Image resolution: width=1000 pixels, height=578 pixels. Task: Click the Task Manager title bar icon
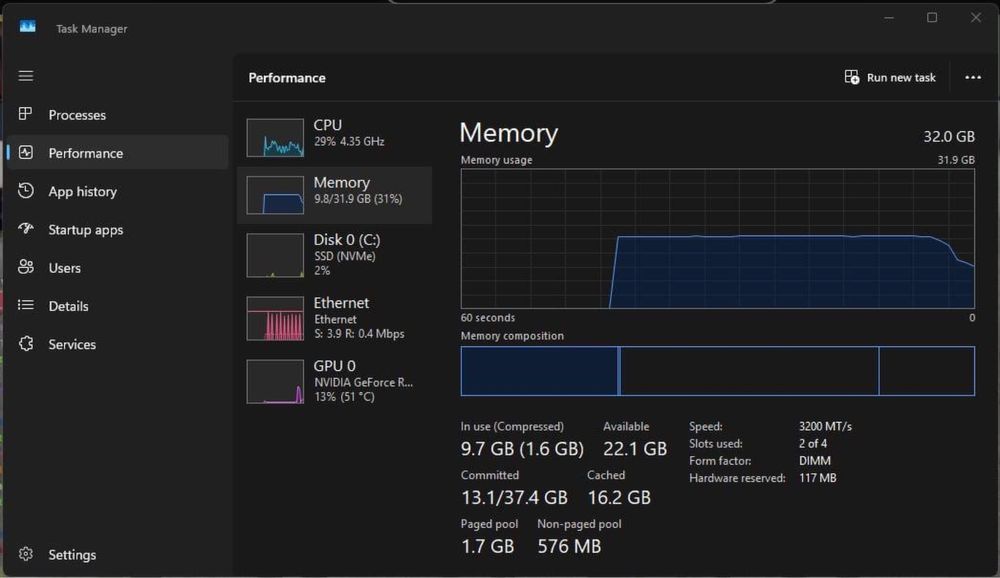pos(28,28)
